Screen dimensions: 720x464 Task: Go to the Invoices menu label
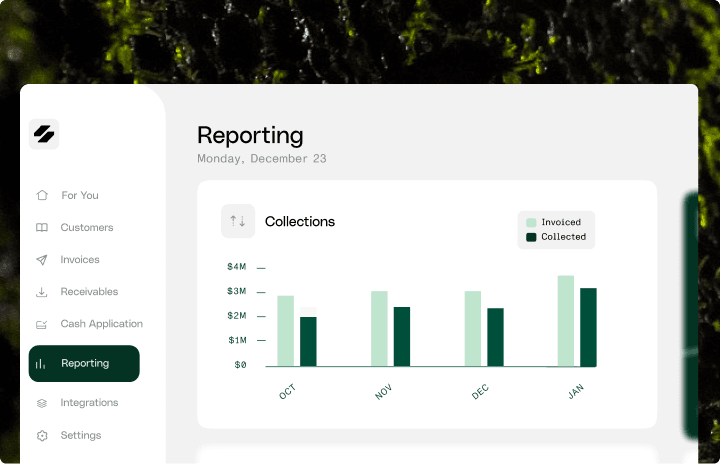click(80, 259)
